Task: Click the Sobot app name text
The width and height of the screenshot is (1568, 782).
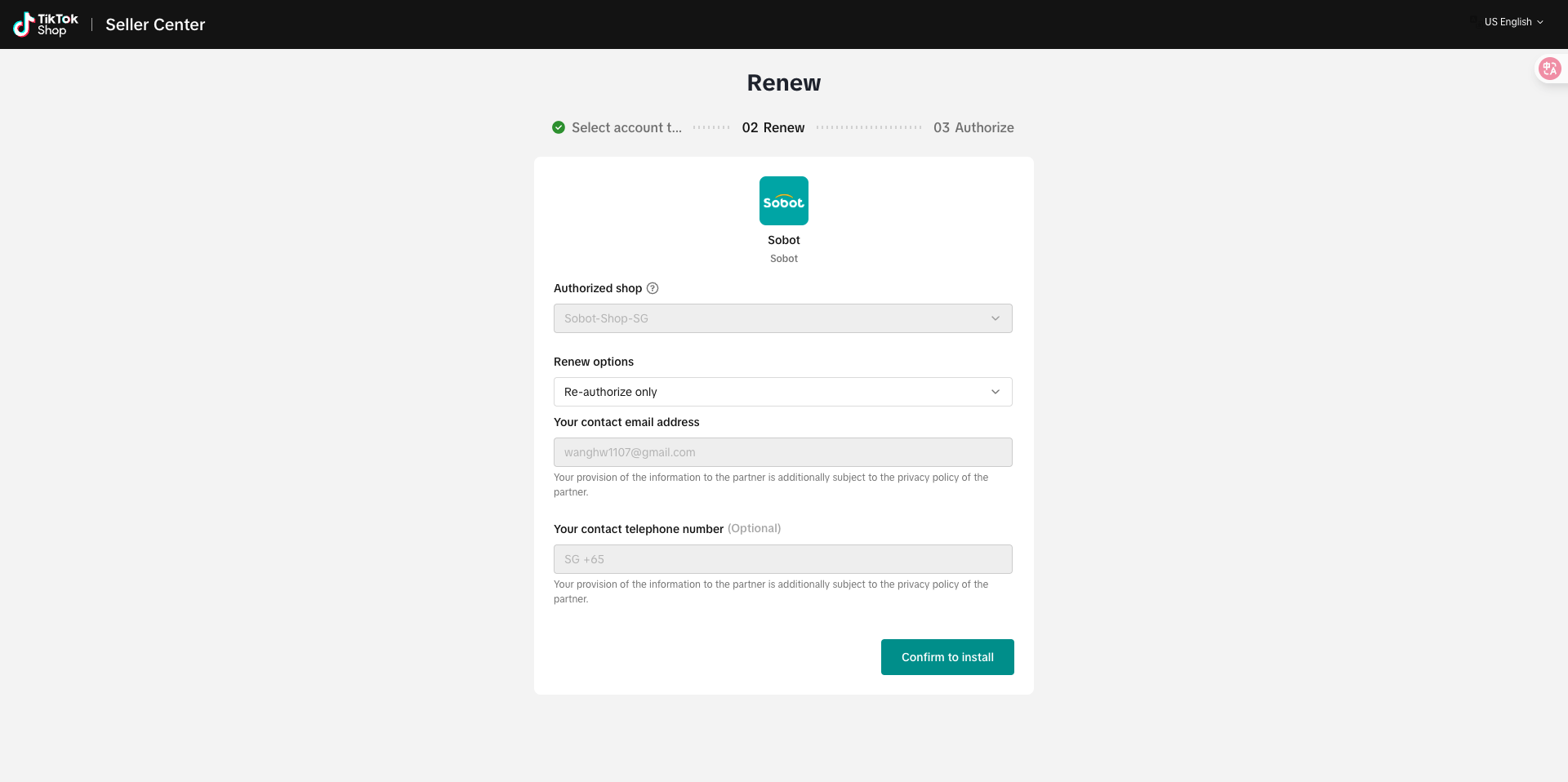Action: point(783,240)
